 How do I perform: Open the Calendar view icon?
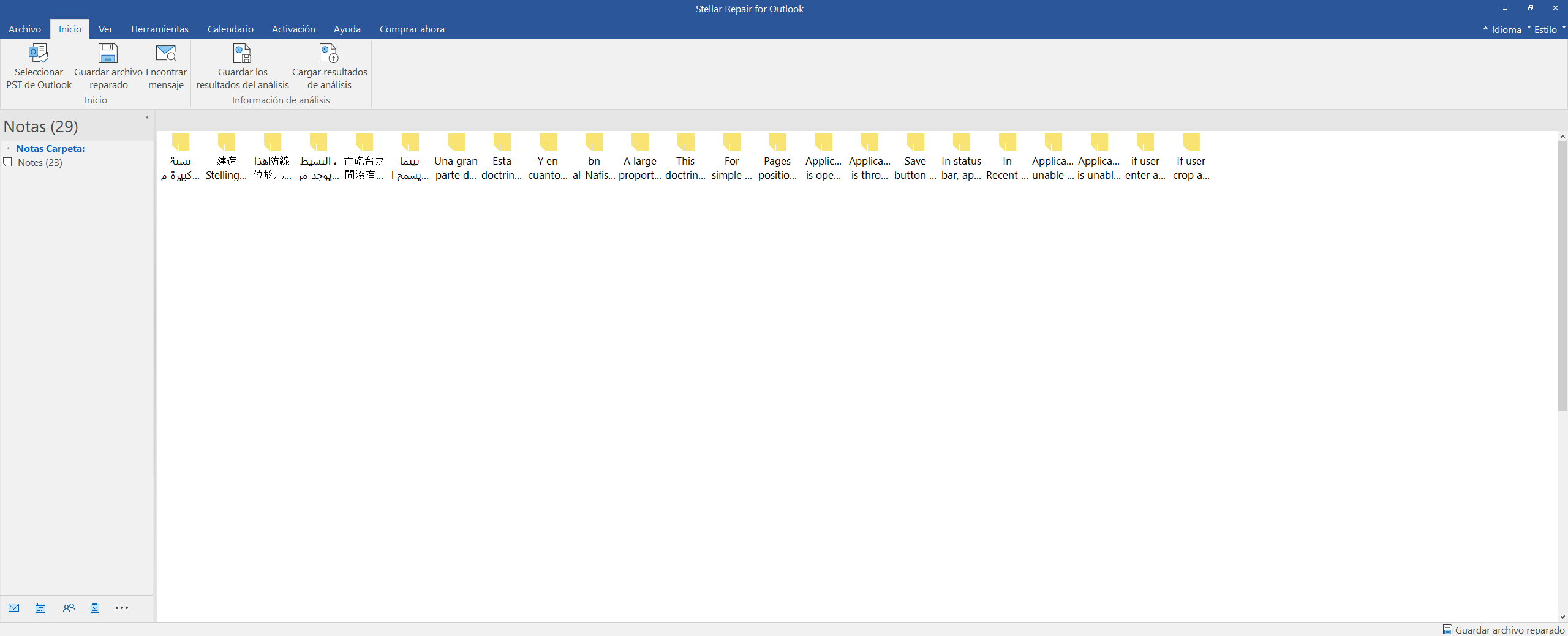pyautogui.click(x=40, y=608)
